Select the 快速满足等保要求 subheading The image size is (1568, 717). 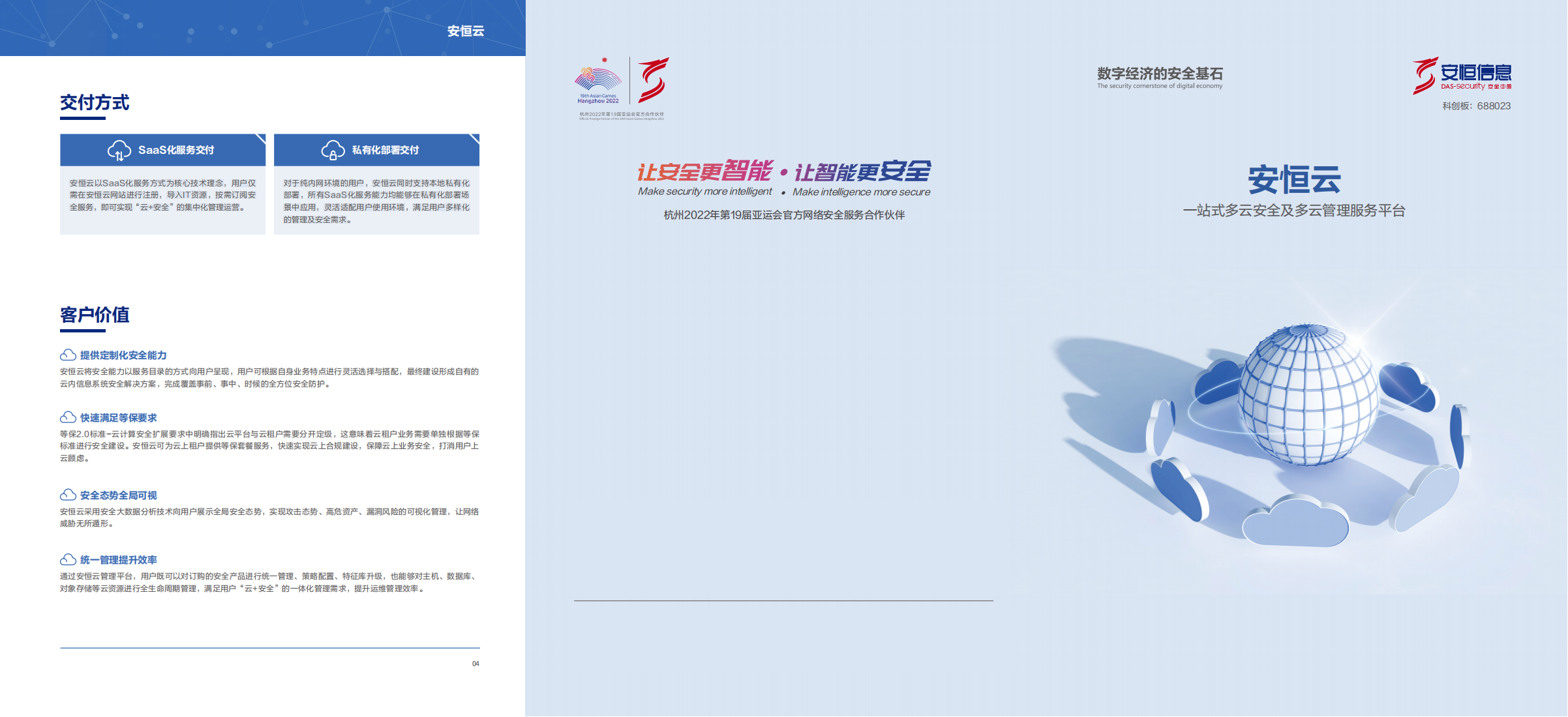[119, 418]
